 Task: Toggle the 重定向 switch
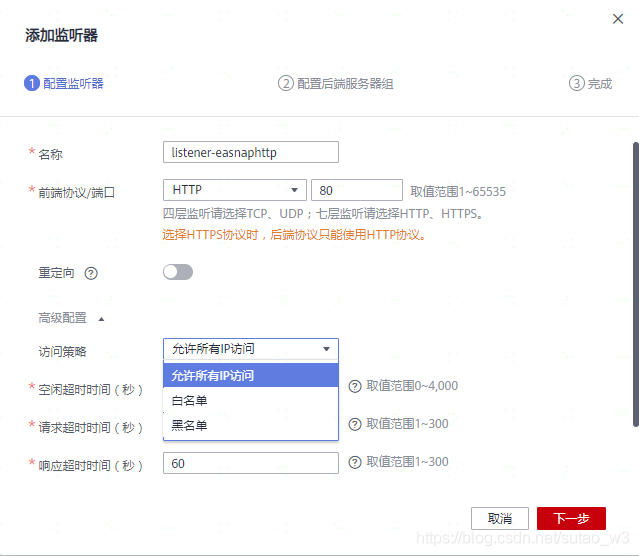178,272
